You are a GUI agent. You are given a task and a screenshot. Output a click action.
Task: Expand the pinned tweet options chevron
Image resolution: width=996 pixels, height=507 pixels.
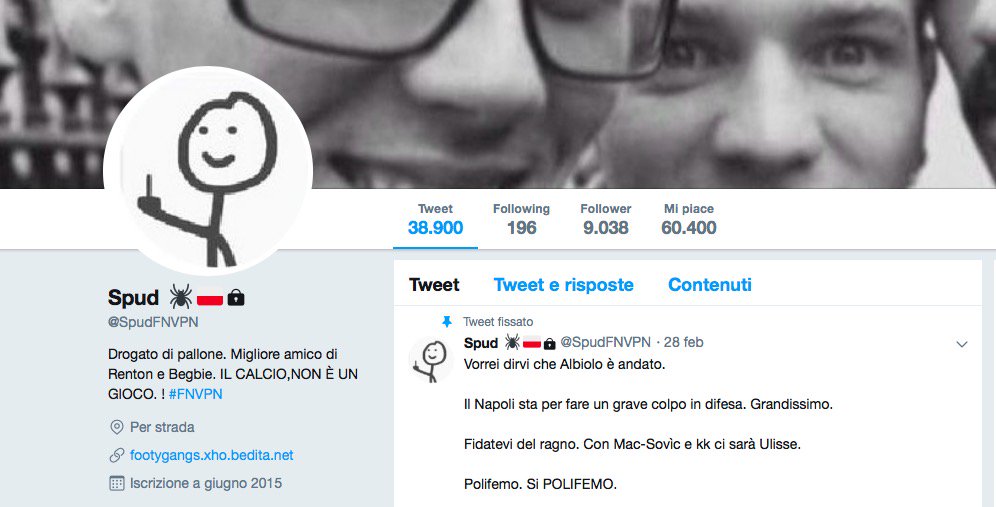(962, 344)
